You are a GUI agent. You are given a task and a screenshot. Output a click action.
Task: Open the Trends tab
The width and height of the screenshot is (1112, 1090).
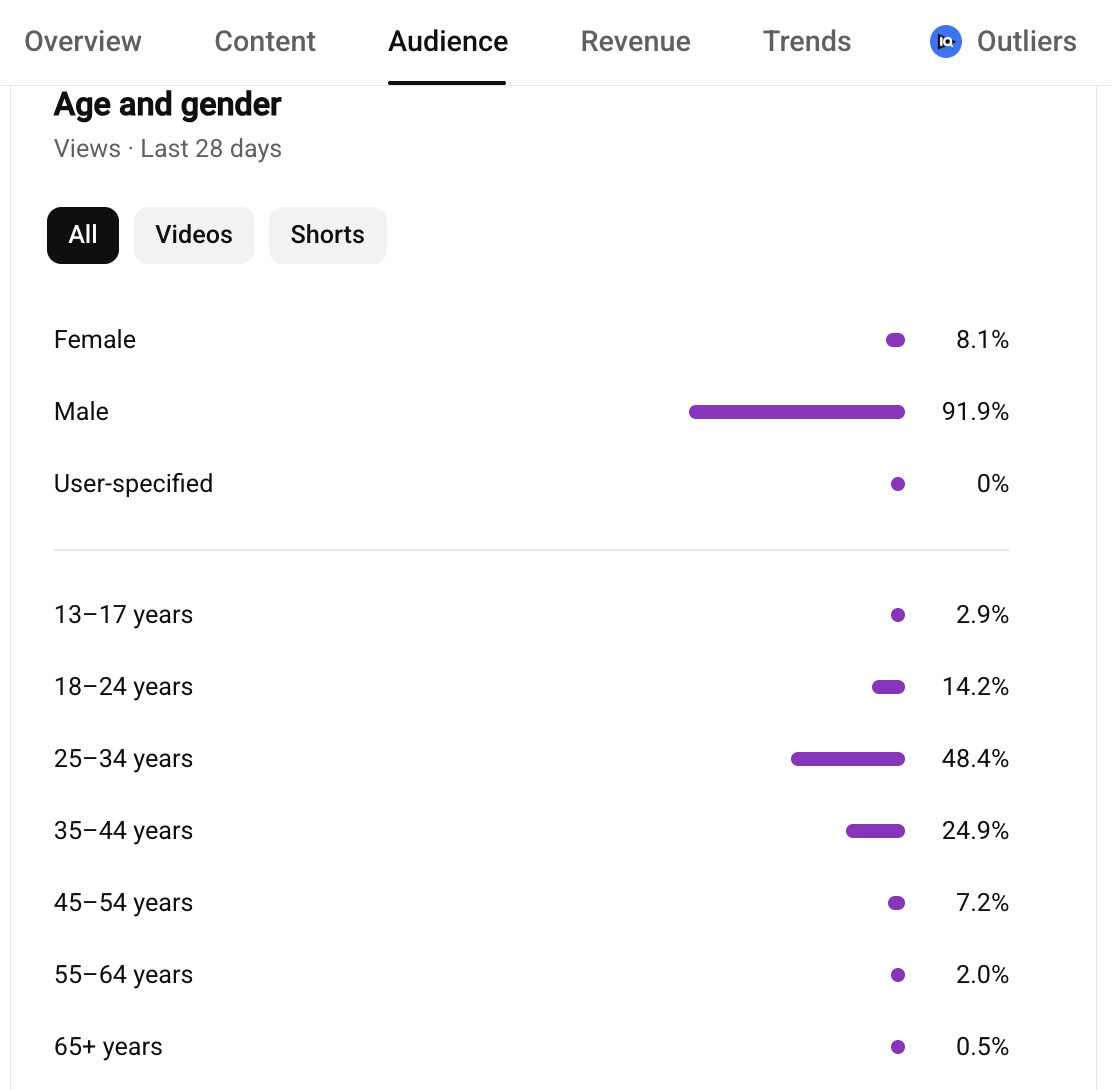click(807, 42)
